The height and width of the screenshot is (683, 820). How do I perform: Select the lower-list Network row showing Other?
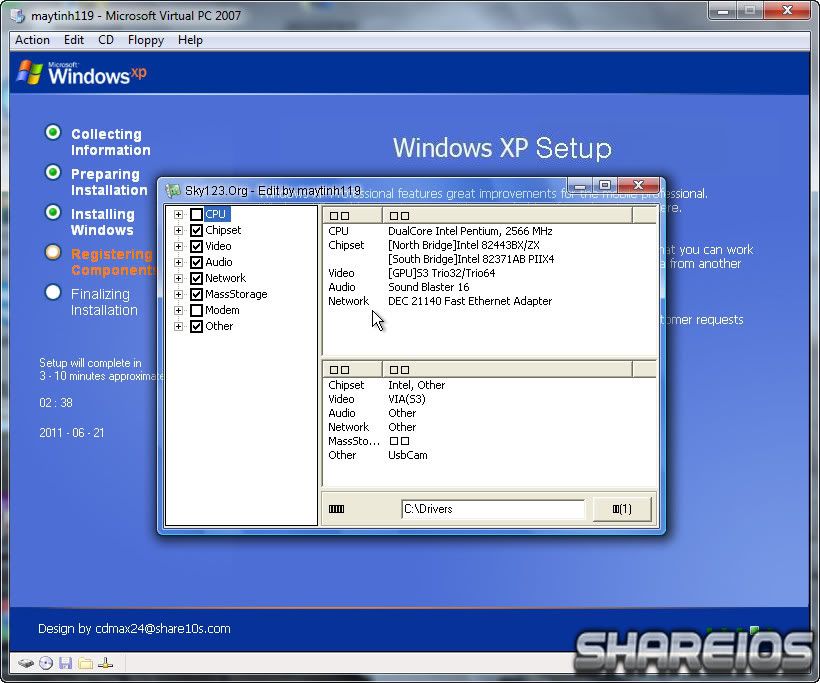click(490, 427)
